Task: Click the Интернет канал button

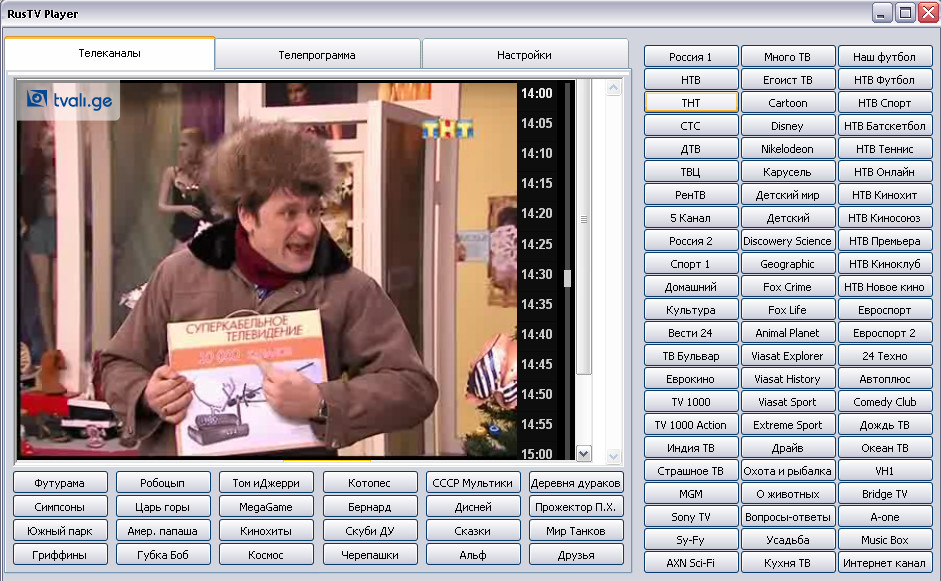Action: (885, 563)
